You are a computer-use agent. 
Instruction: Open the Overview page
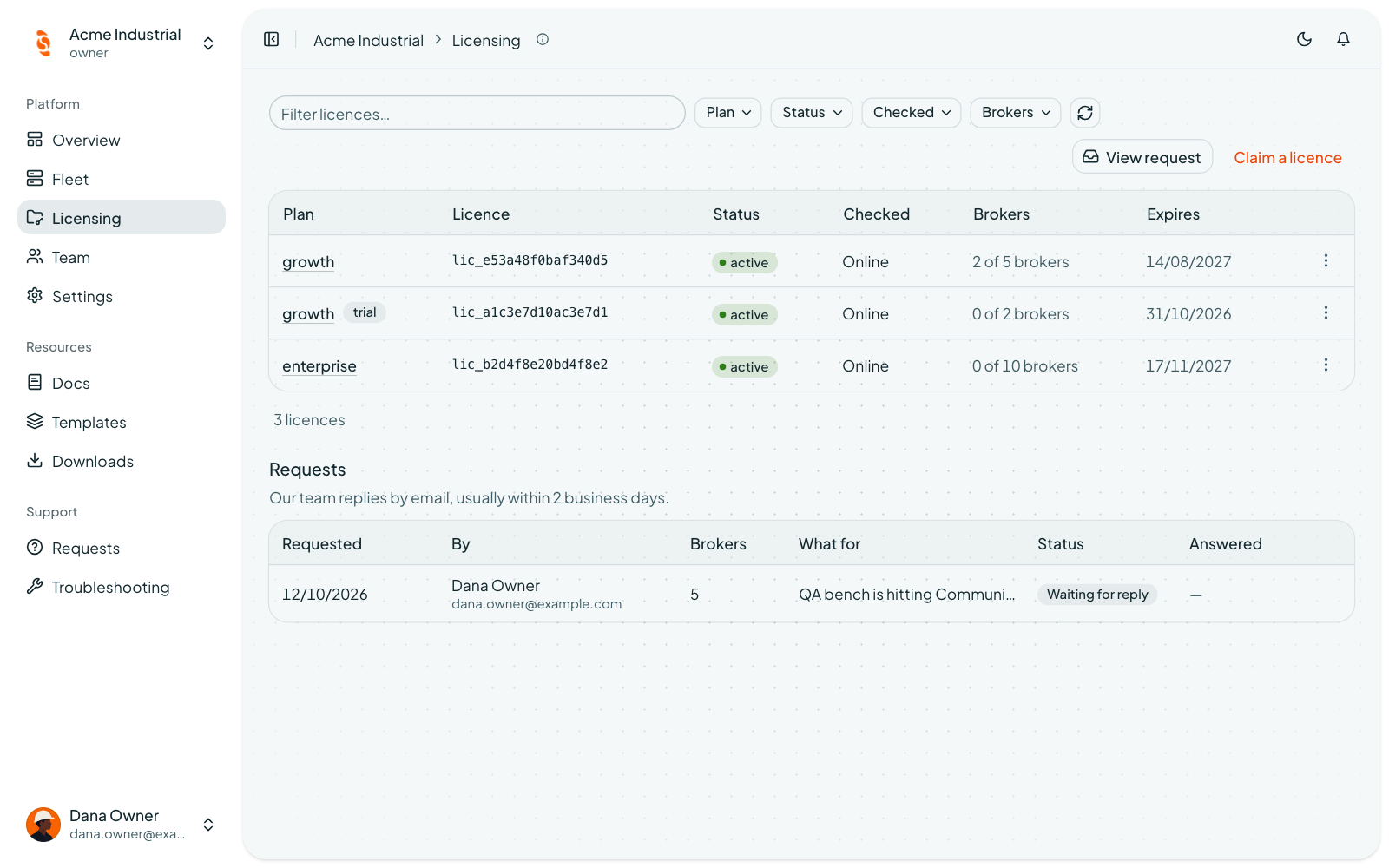pyautogui.click(x=122, y=140)
